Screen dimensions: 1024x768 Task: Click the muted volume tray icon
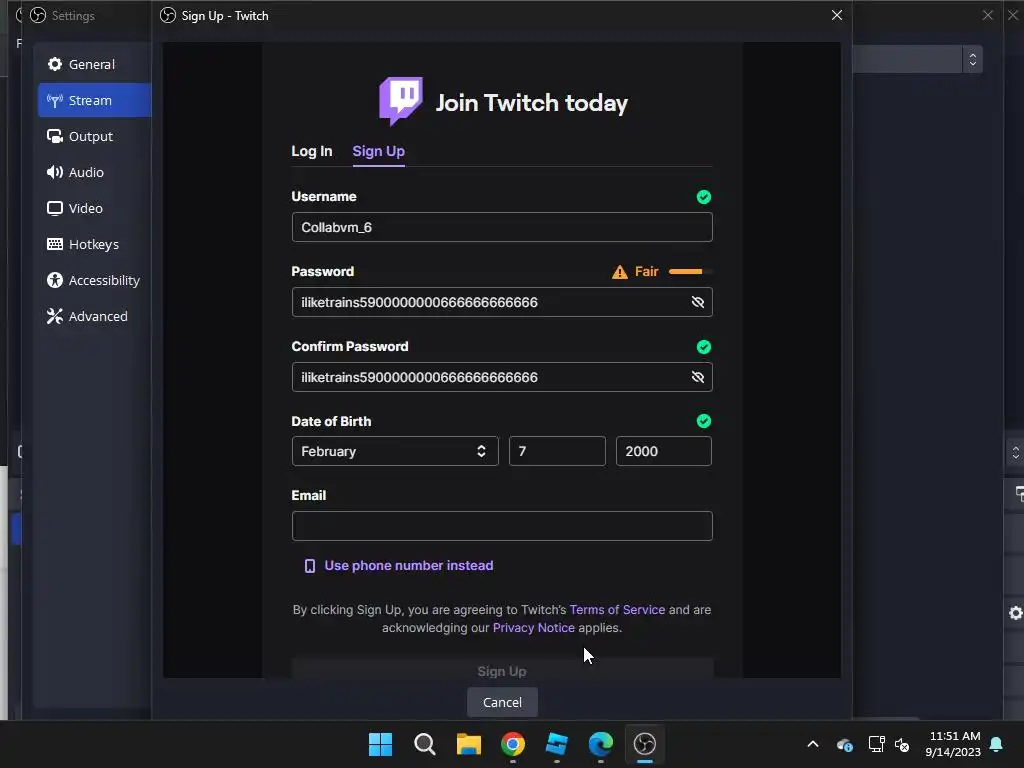point(902,744)
